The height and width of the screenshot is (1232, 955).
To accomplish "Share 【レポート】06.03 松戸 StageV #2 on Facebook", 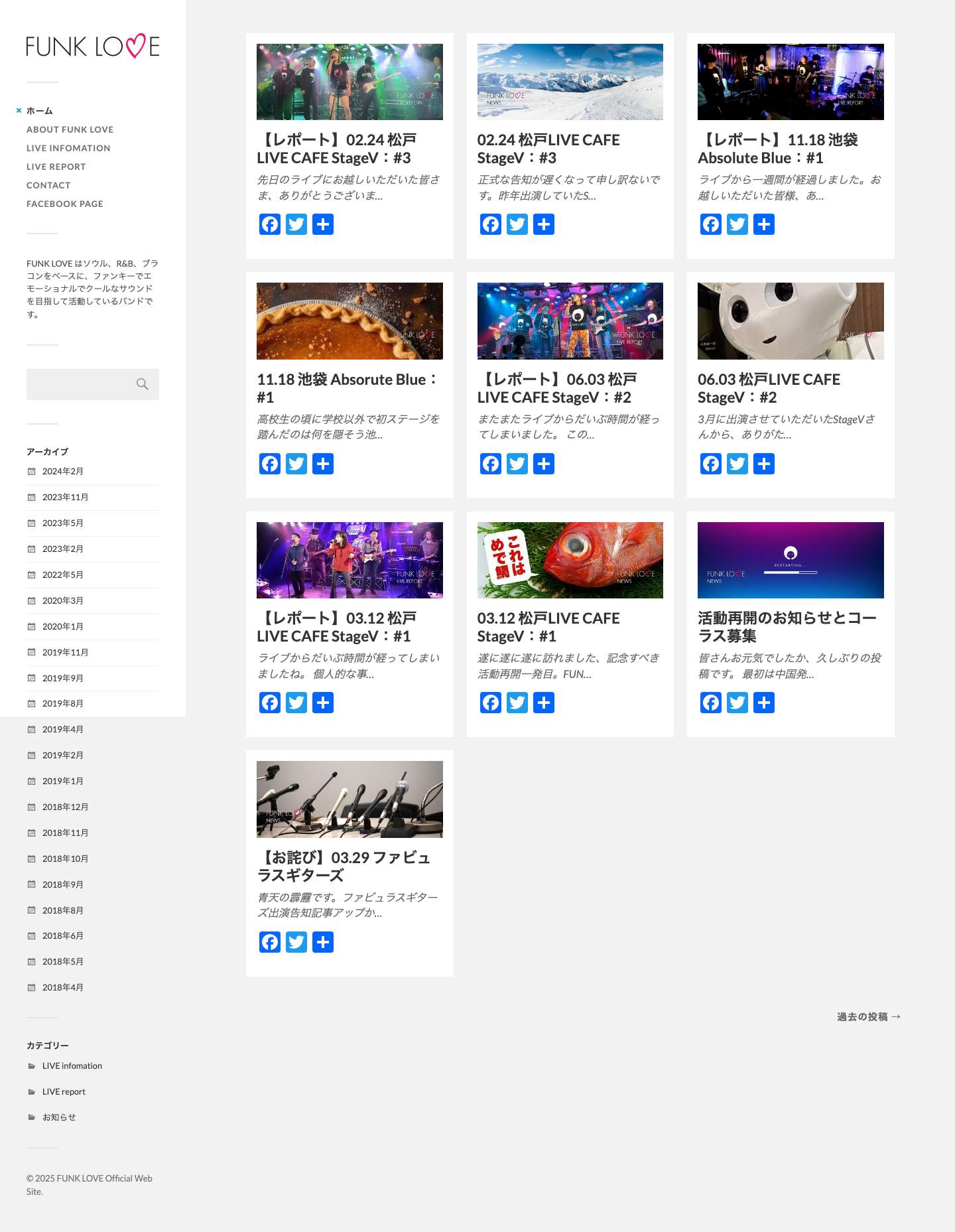I will [x=491, y=464].
